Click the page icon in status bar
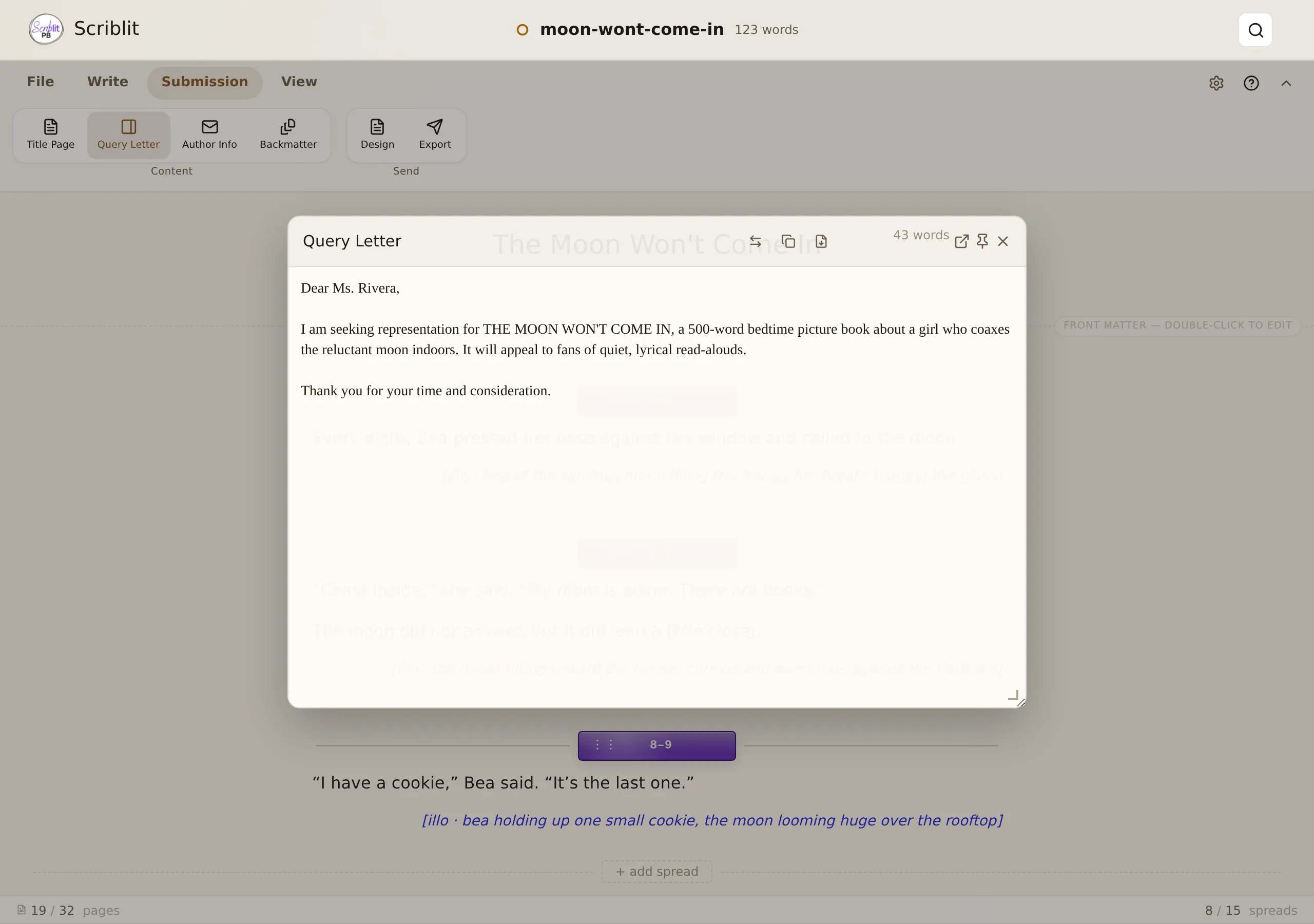The image size is (1314, 924). (21, 910)
